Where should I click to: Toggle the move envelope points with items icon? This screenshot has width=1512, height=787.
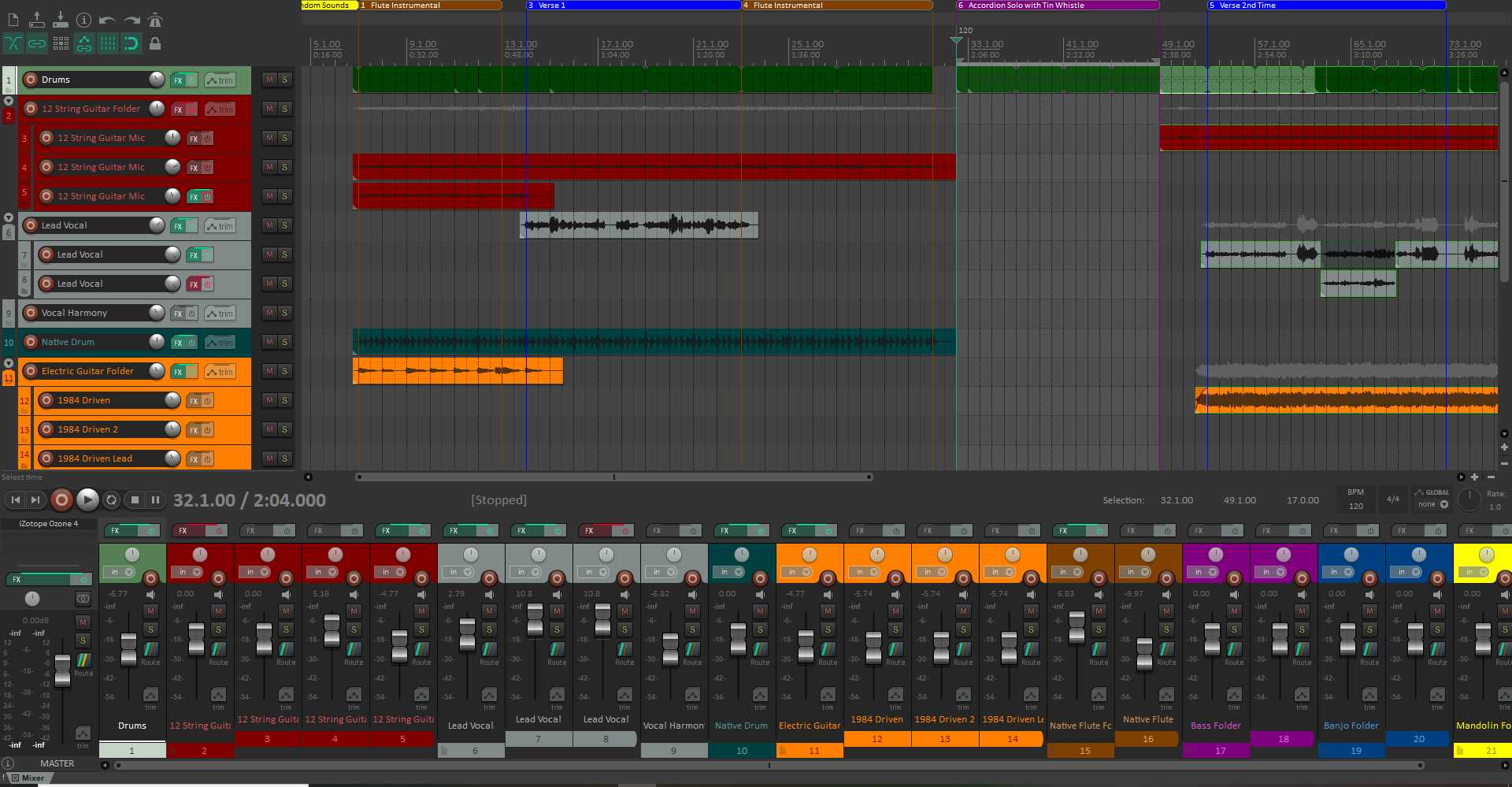pyautogui.click(x=84, y=43)
